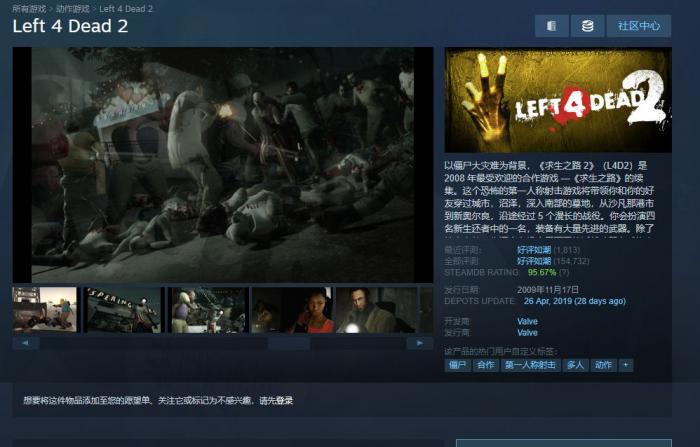Click the SteamDB rating 95.67%

coord(542,272)
